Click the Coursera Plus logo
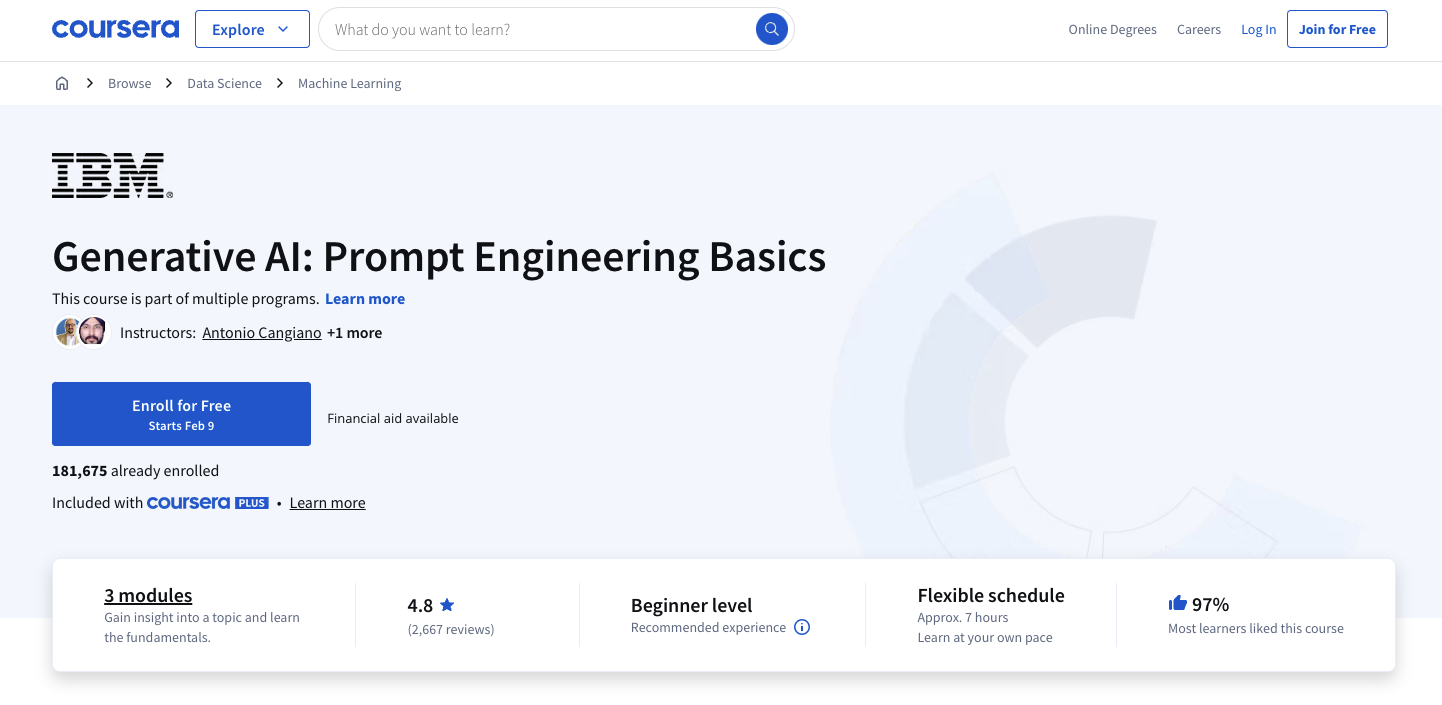The image size is (1442, 705). point(208,503)
